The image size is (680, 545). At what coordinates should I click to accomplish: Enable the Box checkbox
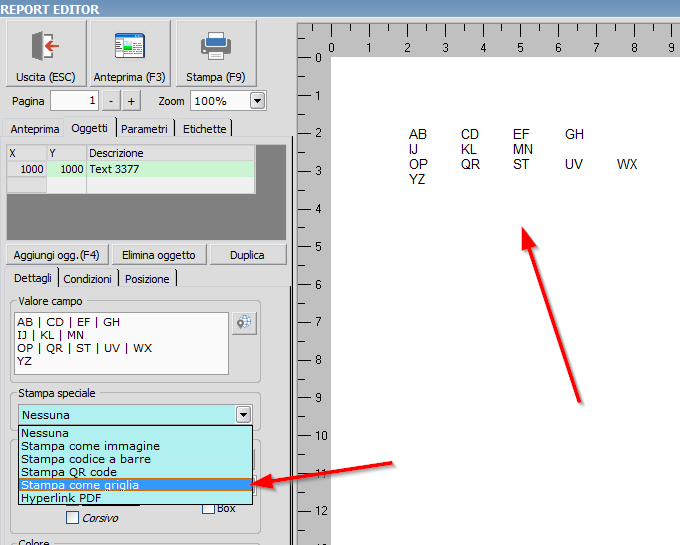(208, 508)
